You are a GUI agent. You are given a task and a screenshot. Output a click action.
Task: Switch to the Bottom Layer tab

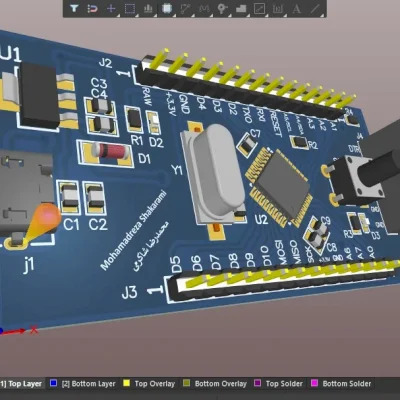click(83, 384)
